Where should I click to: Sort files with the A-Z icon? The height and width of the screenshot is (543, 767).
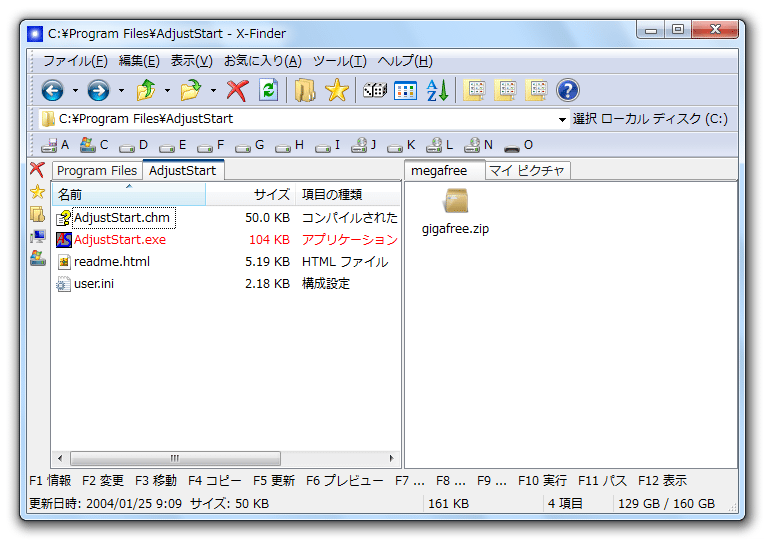point(437,90)
